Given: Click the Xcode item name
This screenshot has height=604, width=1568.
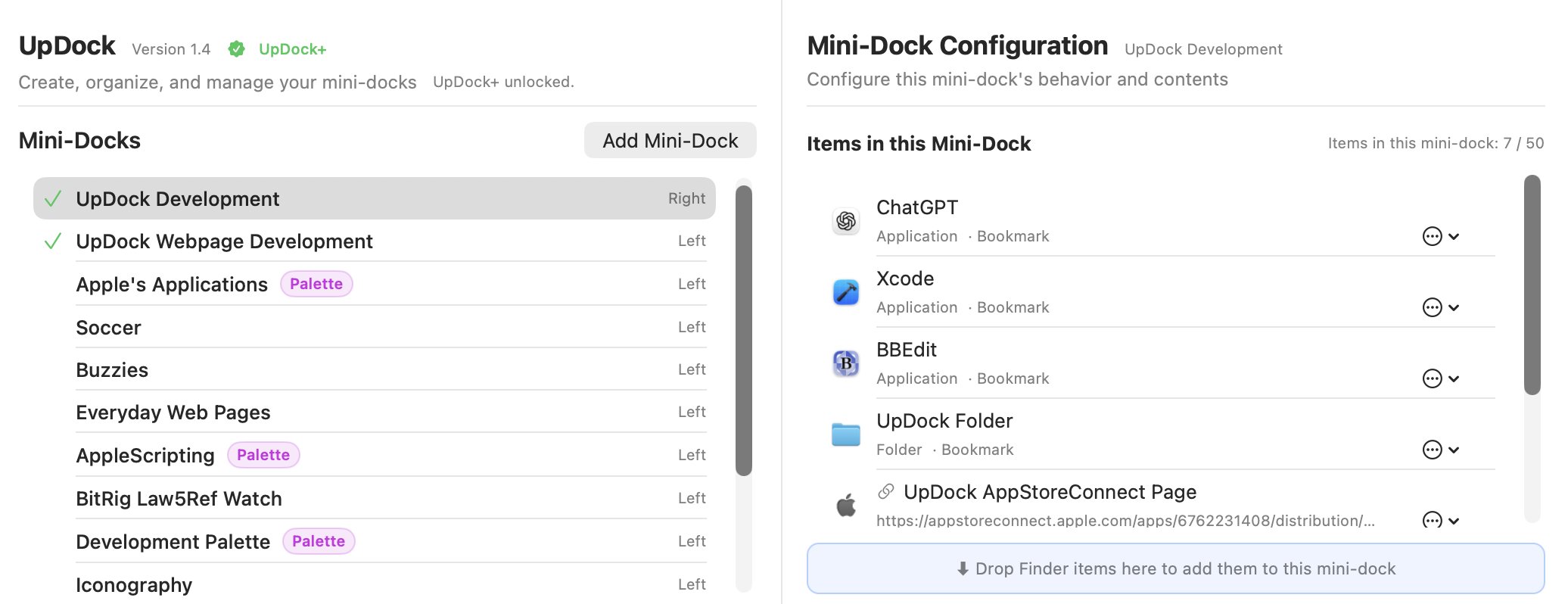Looking at the screenshot, I should coord(905,279).
